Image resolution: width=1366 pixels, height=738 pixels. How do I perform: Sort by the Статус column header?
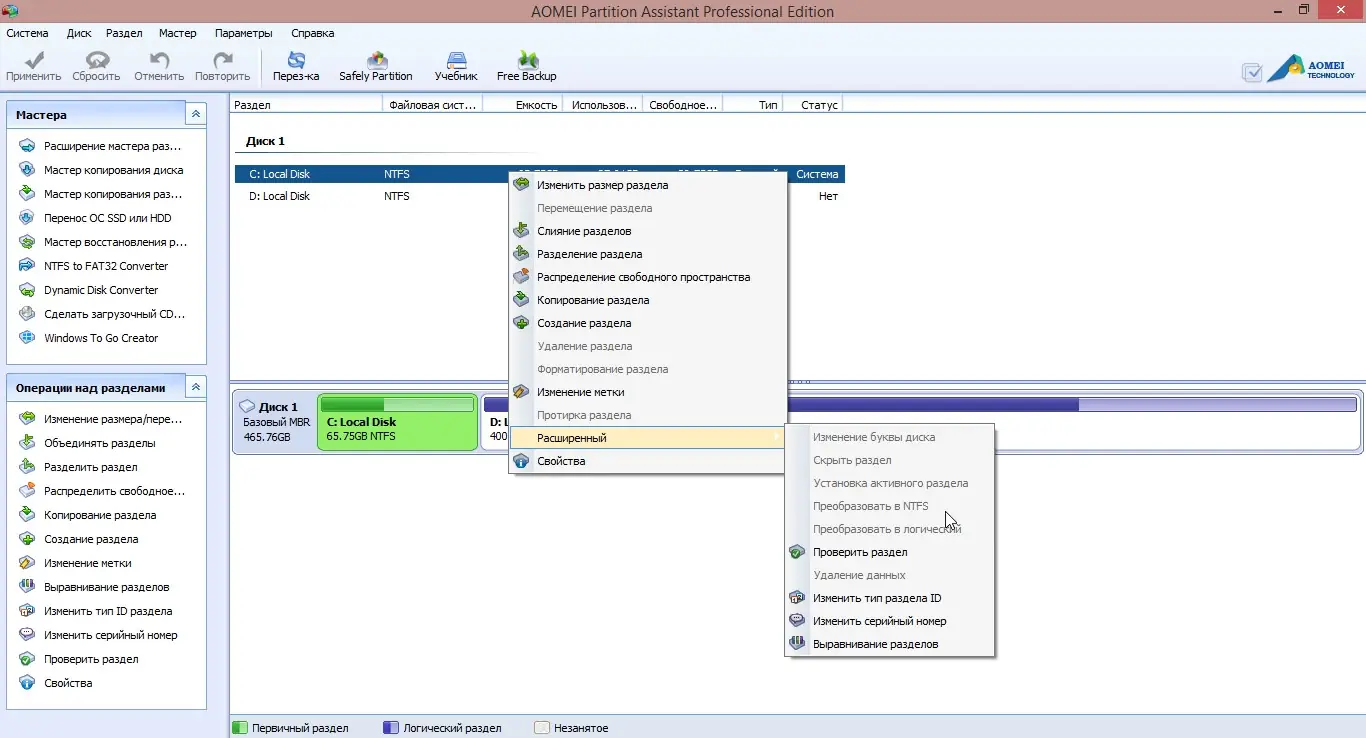[x=813, y=104]
